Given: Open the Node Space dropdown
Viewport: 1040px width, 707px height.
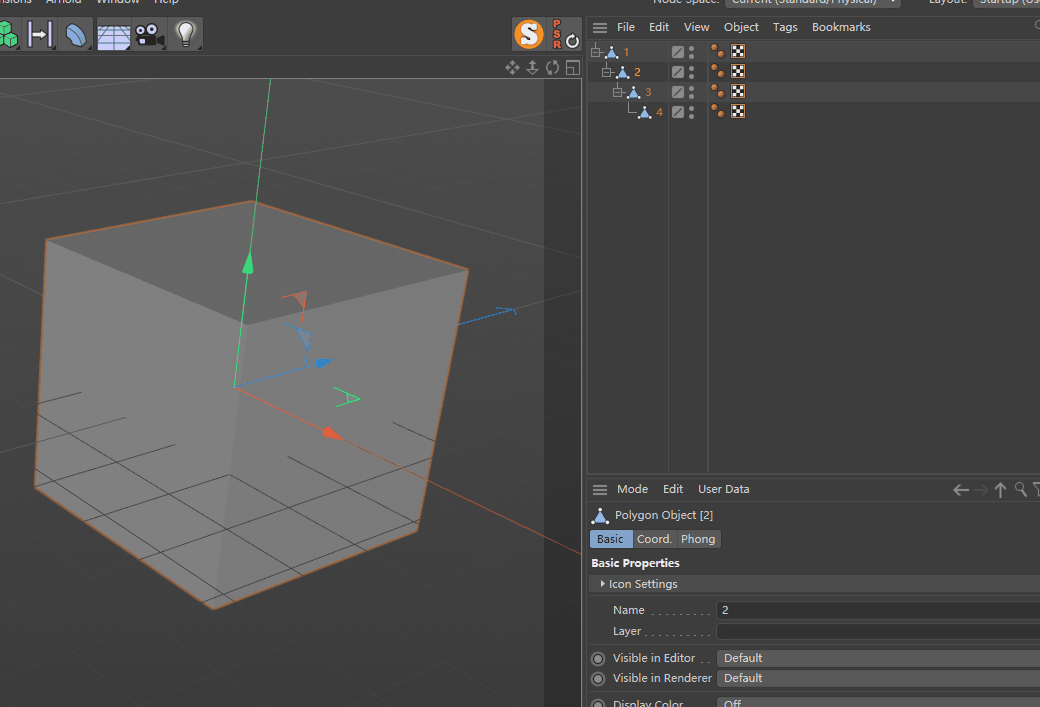Looking at the screenshot, I should point(812,3).
